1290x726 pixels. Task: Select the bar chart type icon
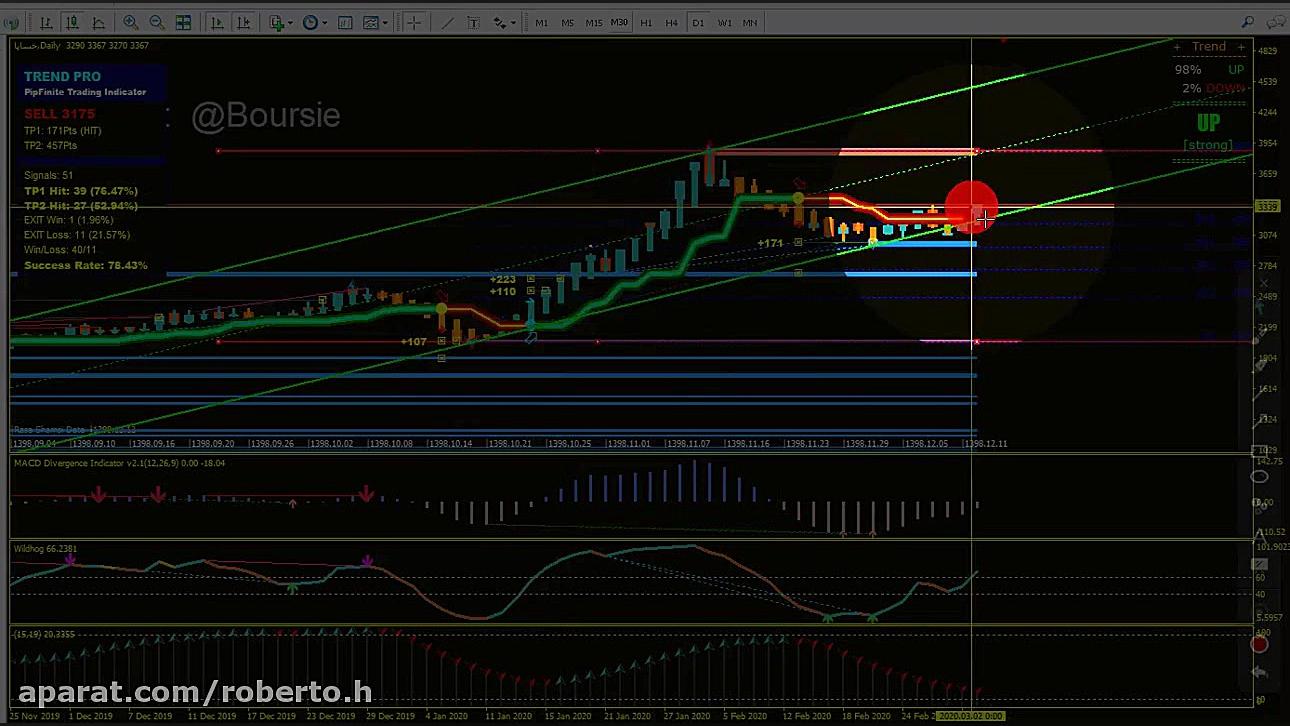click(46, 22)
